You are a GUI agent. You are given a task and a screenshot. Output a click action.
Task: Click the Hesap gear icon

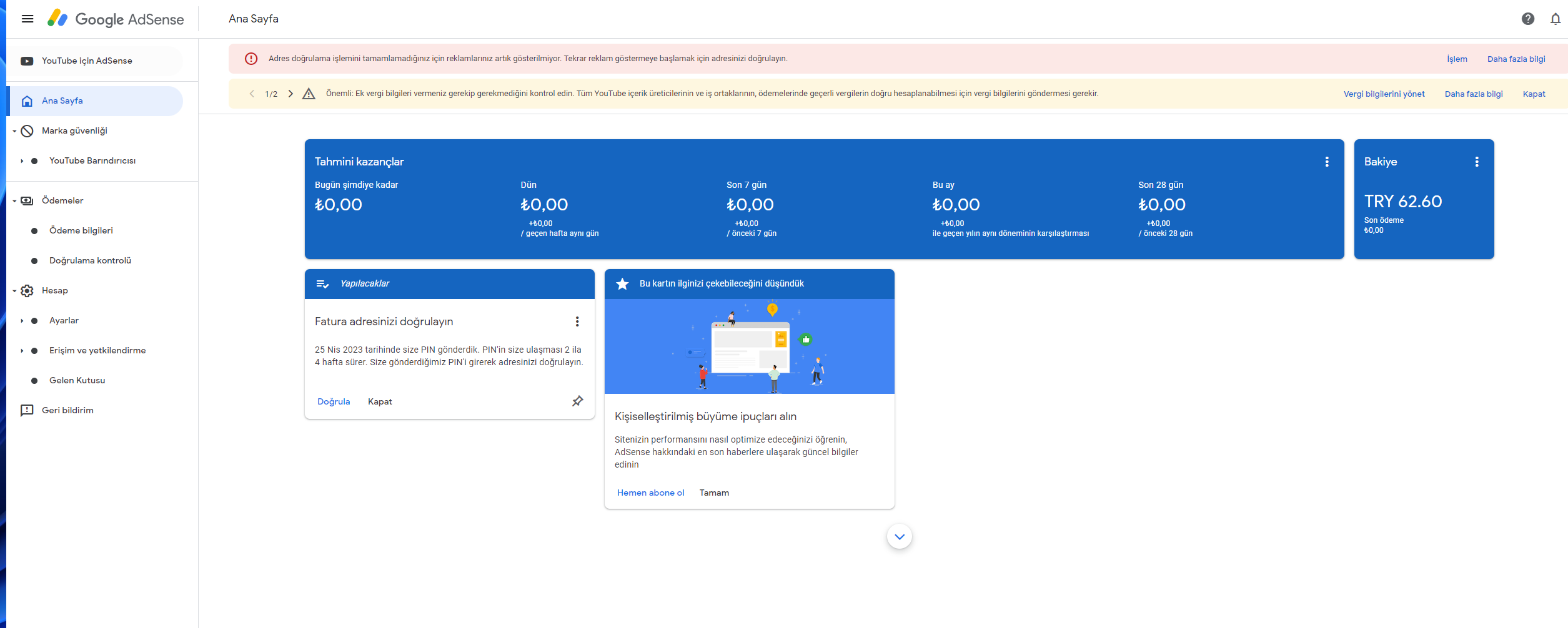(x=27, y=291)
